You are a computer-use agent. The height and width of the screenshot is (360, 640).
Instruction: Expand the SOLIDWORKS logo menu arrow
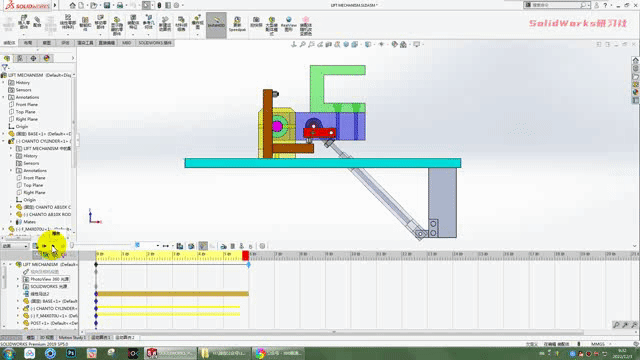(55, 5)
